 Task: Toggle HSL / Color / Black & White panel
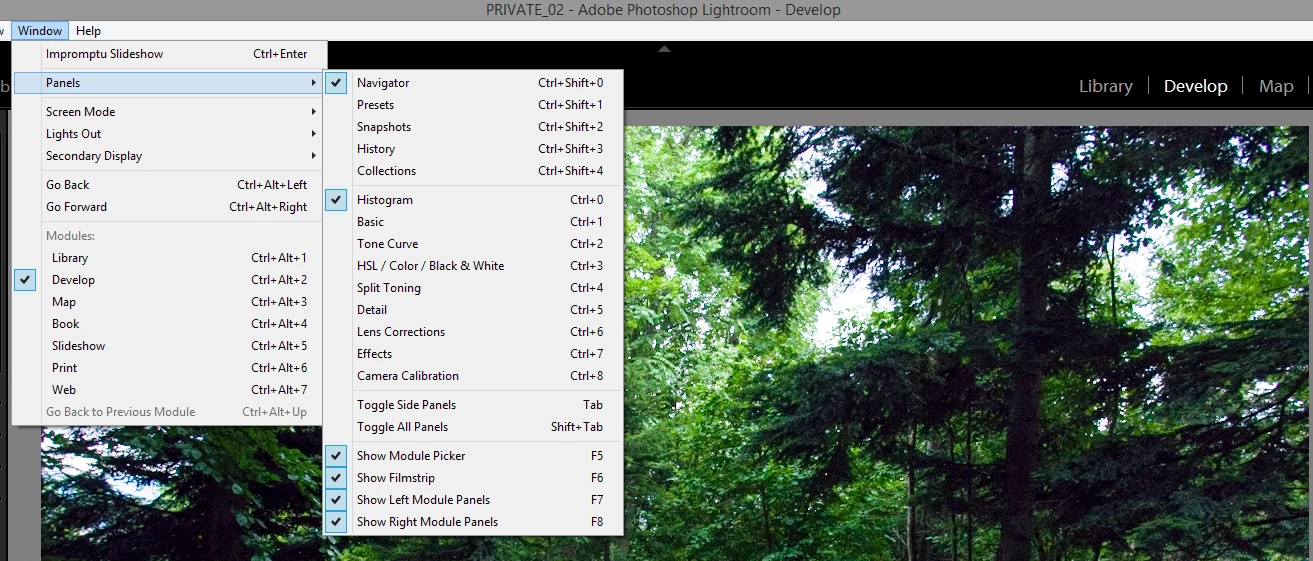[473, 266]
